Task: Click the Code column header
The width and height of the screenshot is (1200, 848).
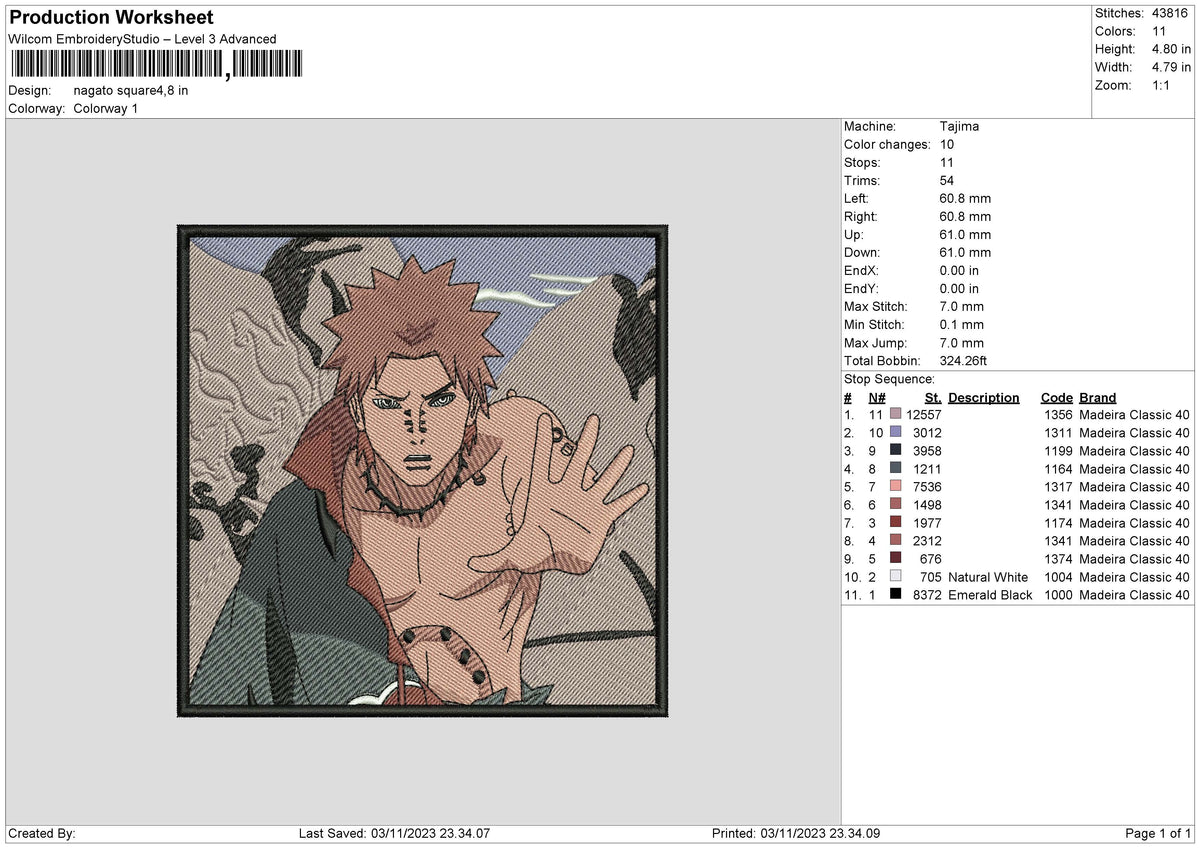Action: pyautogui.click(x=1056, y=398)
